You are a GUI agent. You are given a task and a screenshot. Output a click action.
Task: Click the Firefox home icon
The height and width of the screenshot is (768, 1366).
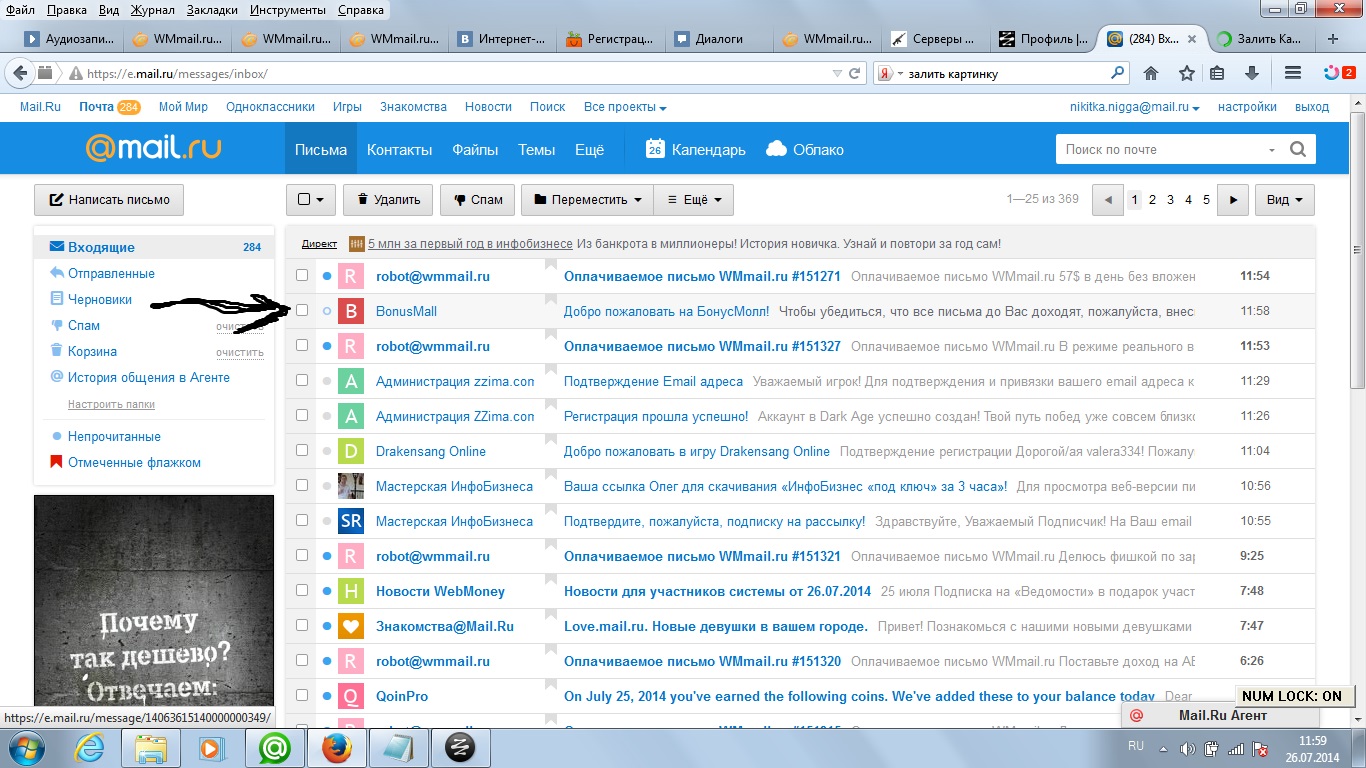click(x=1151, y=73)
